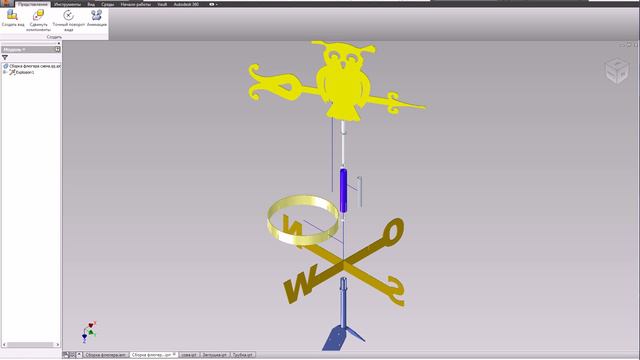Click the second document layout icon at bottom

coord(72,355)
